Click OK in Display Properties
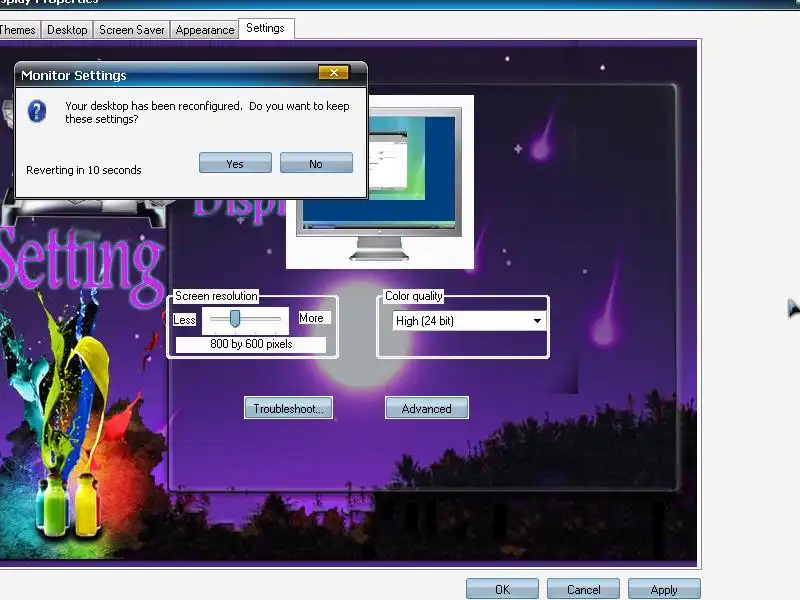Viewport: 800px width, 600px height. click(502, 589)
